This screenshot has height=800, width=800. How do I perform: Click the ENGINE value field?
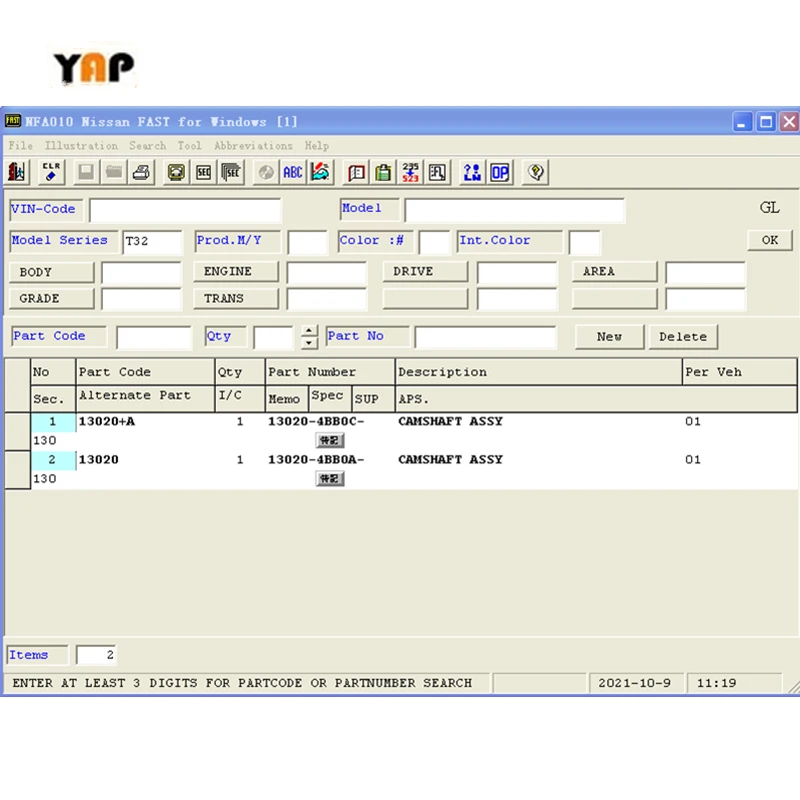click(x=327, y=272)
